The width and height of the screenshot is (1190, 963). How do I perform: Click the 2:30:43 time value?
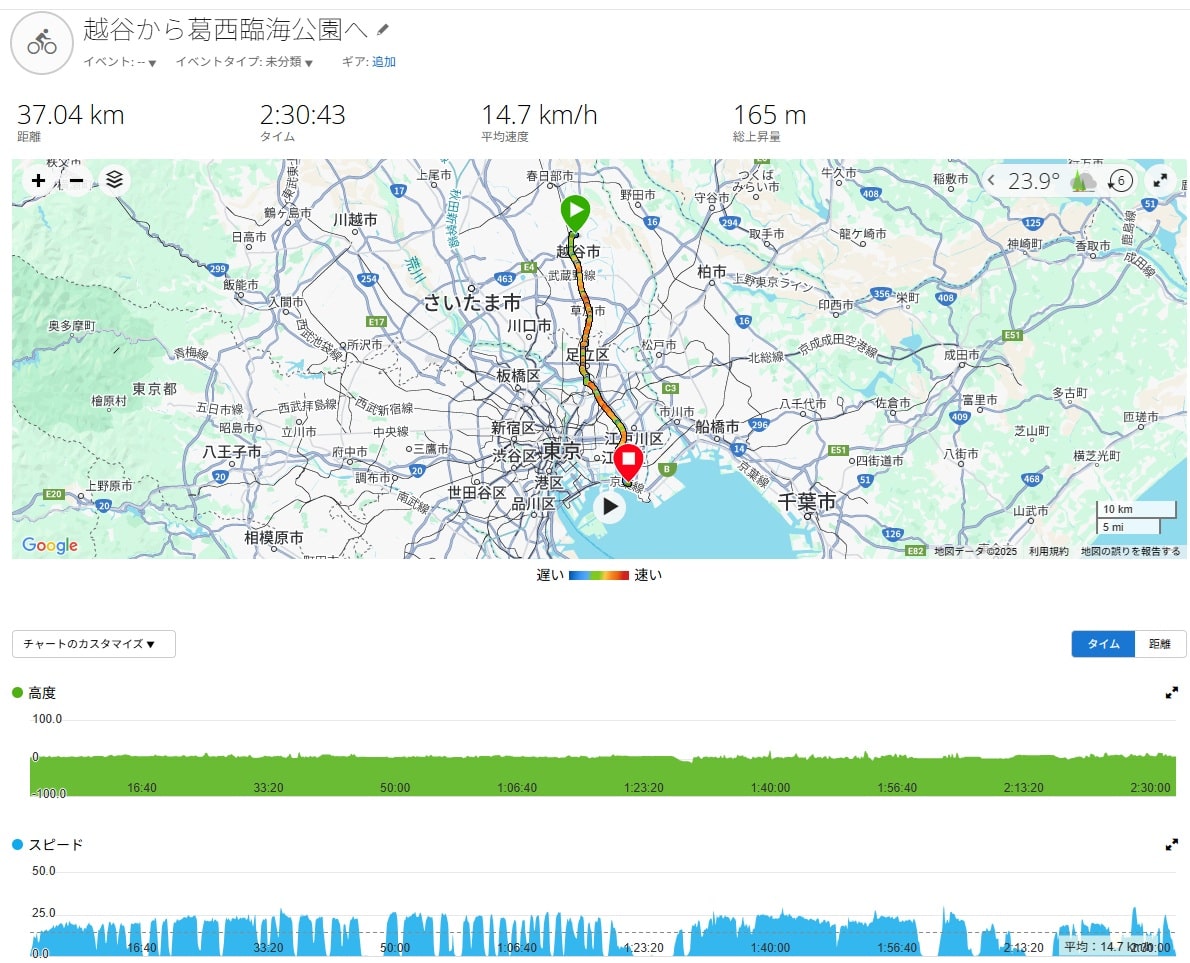pyautogui.click(x=303, y=115)
